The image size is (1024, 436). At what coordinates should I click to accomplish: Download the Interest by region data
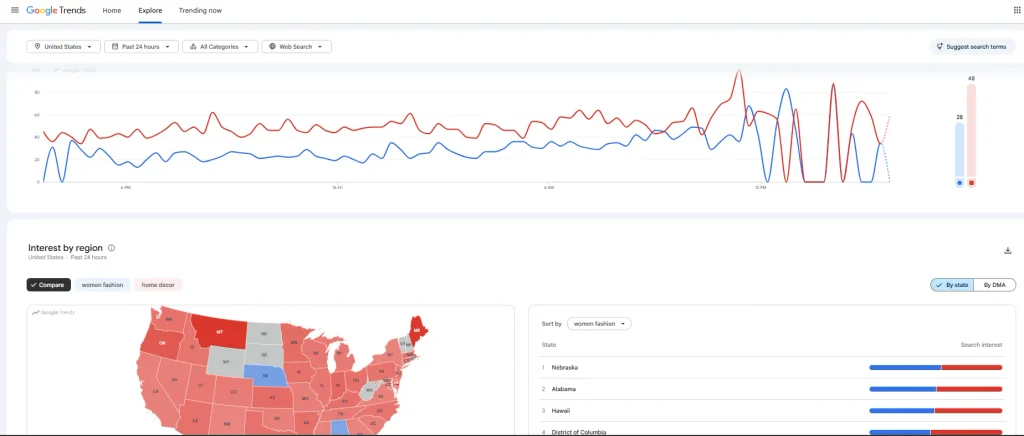point(1008,251)
